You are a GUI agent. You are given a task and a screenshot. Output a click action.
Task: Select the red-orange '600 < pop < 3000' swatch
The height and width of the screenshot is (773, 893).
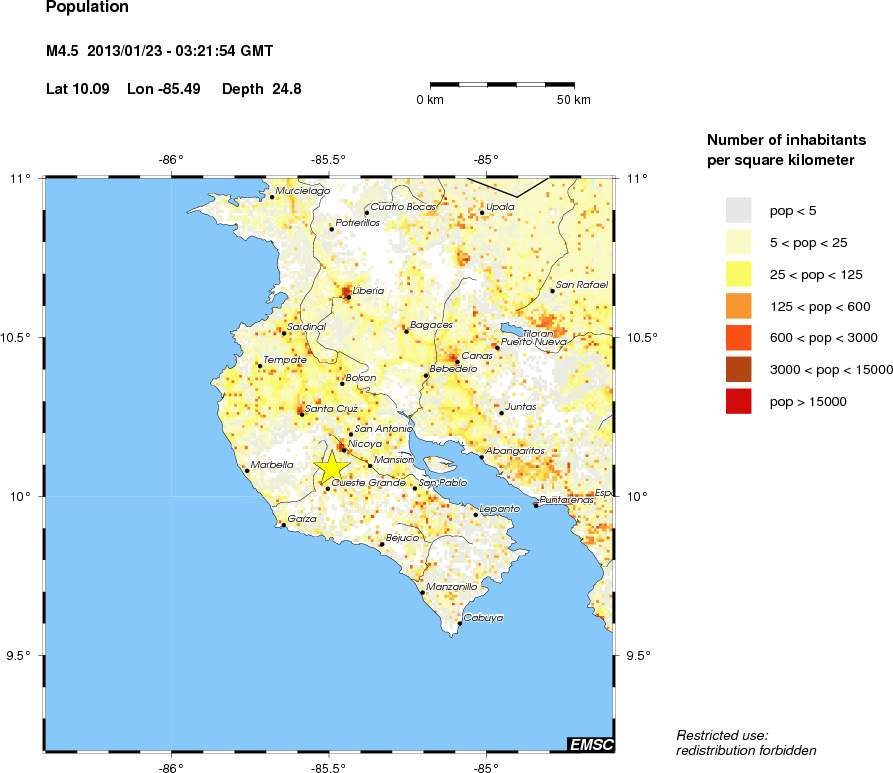pos(738,337)
